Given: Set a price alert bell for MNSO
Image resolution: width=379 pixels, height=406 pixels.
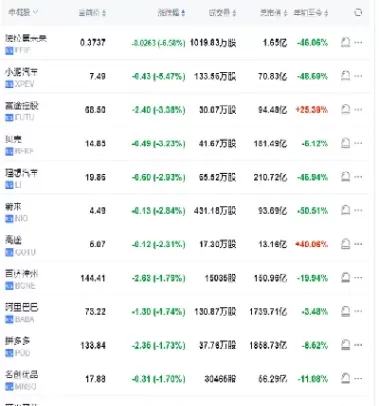Looking at the screenshot, I should point(346,378).
